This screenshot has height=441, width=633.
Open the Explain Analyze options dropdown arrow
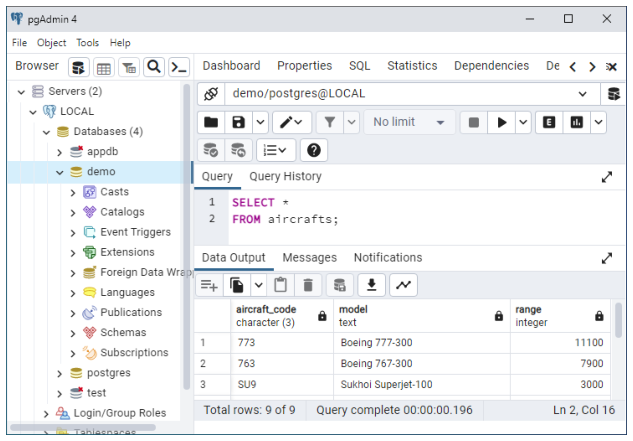click(x=599, y=122)
